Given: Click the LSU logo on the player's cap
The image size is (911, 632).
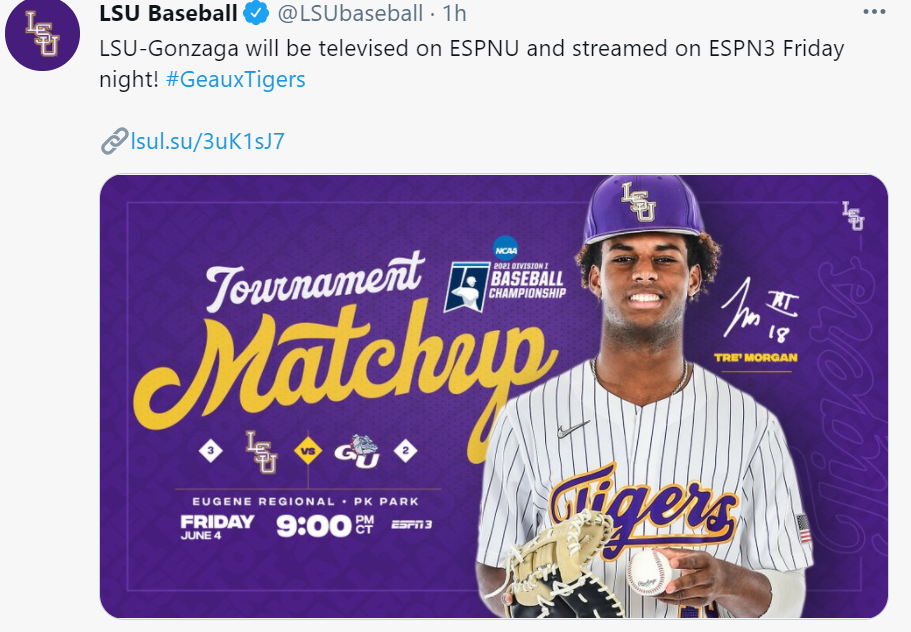Looking at the screenshot, I should [637, 203].
